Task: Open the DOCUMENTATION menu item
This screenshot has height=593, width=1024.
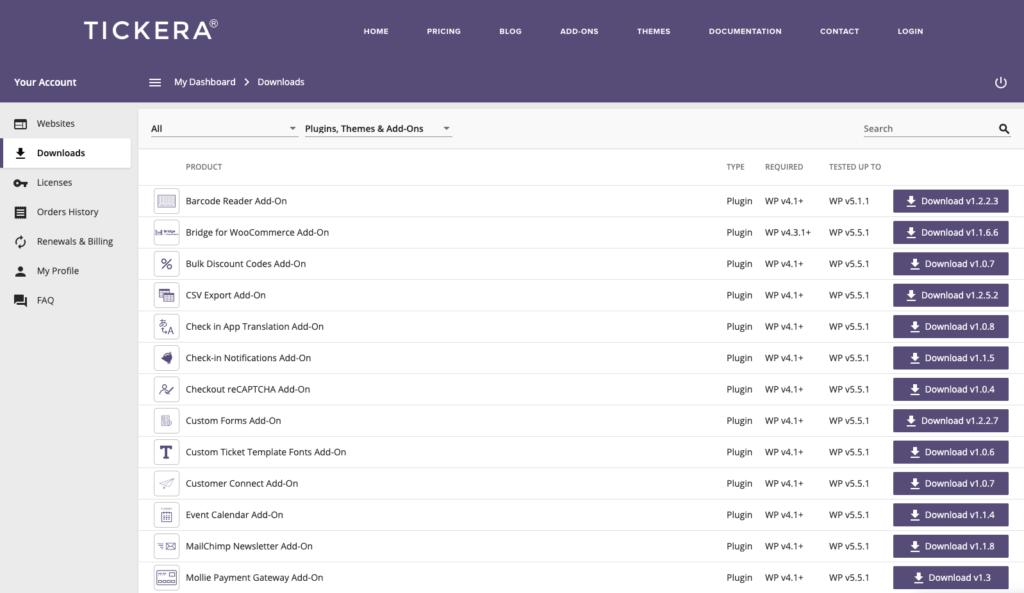Action: click(745, 31)
